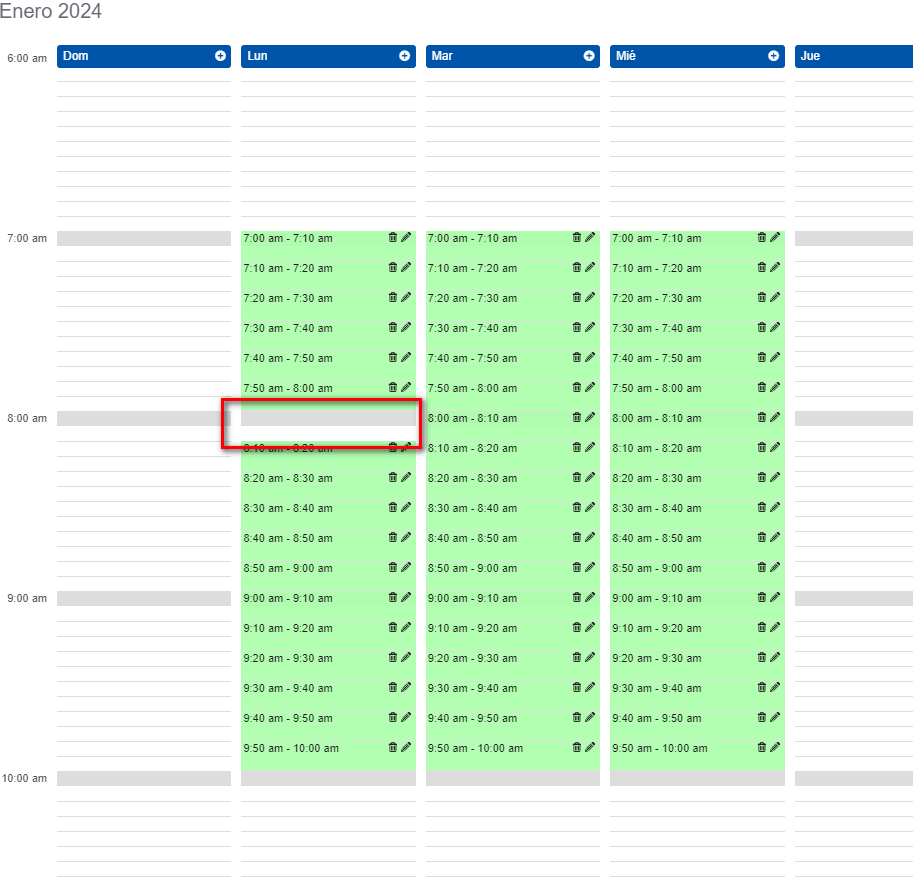Edit the 9:50 am slot on Lun
The height and width of the screenshot is (891, 913).
pyautogui.click(x=406, y=747)
